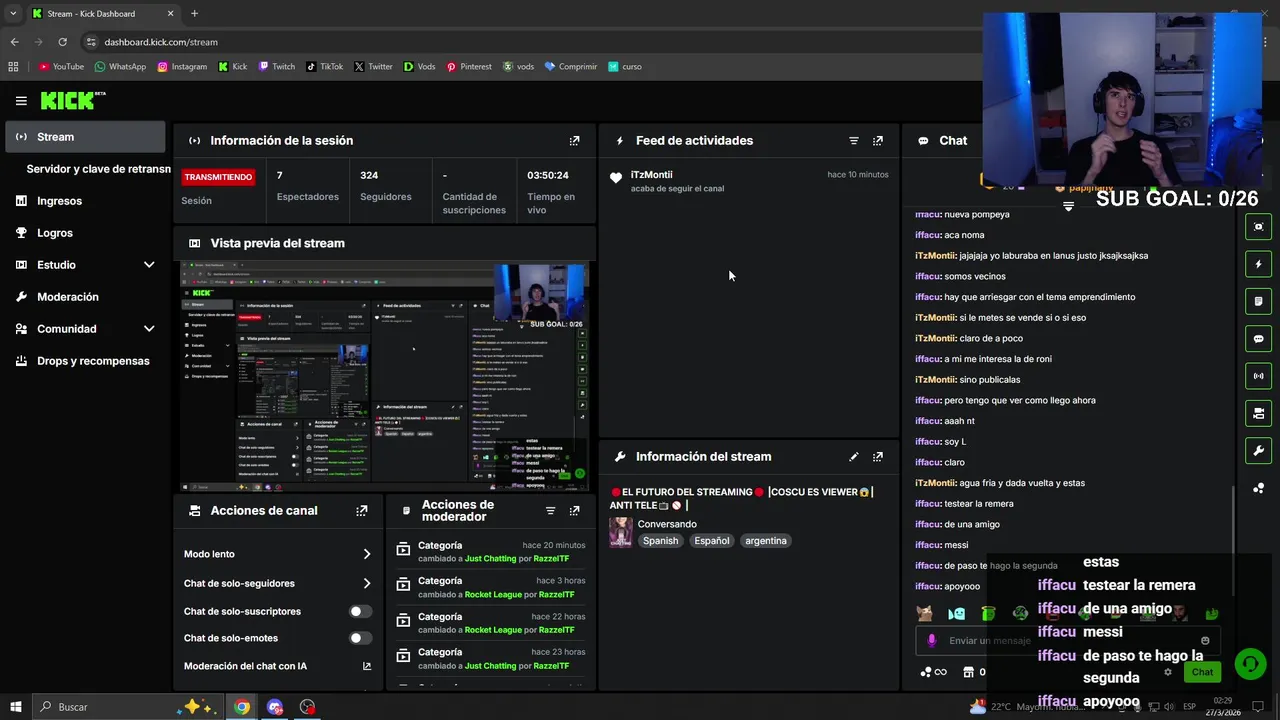Click the wrench icon in the right sidebar

1259,451
